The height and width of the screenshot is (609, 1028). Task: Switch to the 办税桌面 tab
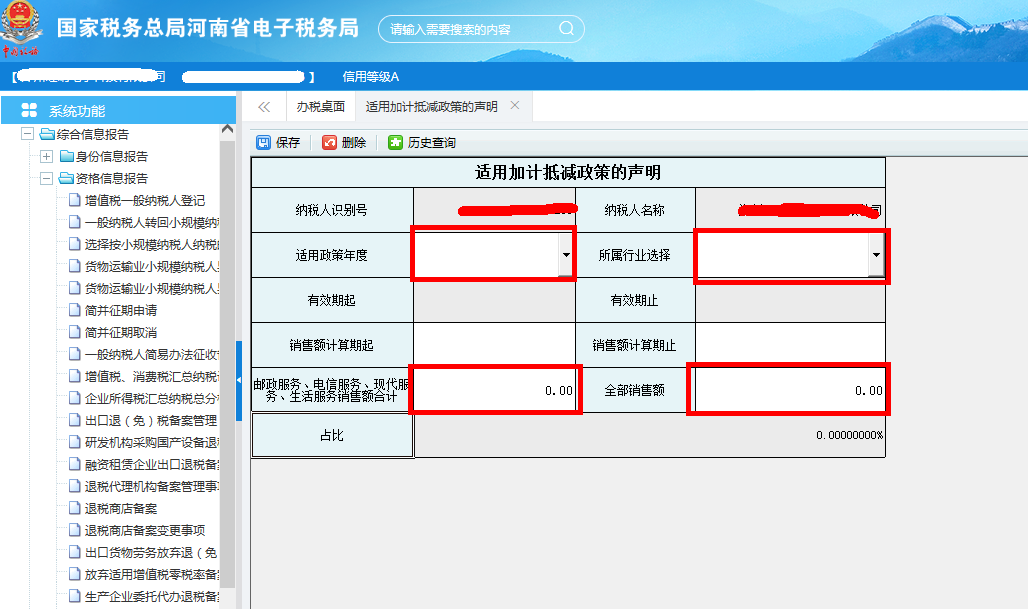pos(322,105)
